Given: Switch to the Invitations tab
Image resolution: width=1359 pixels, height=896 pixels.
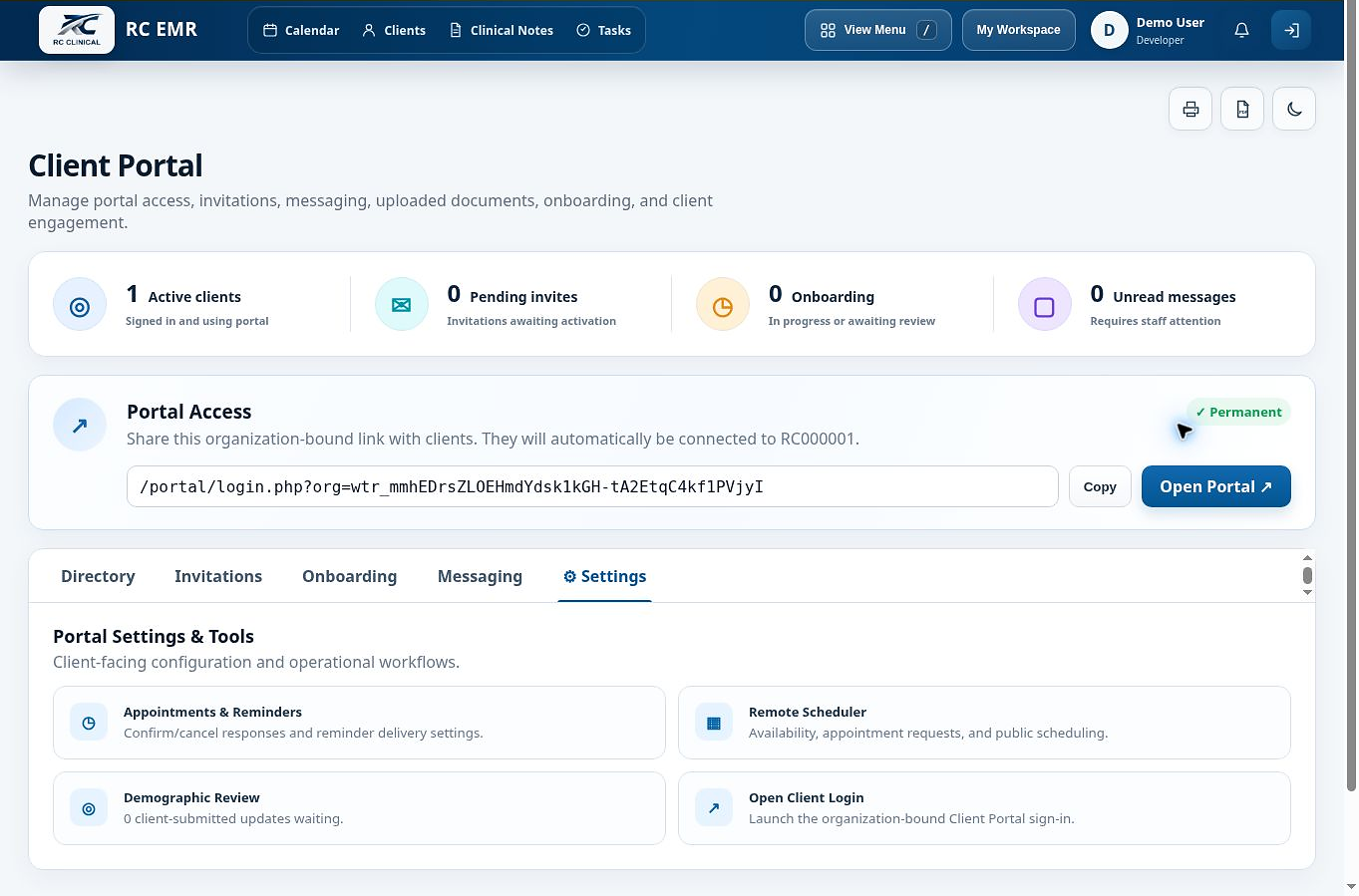Looking at the screenshot, I should (218, 576).
